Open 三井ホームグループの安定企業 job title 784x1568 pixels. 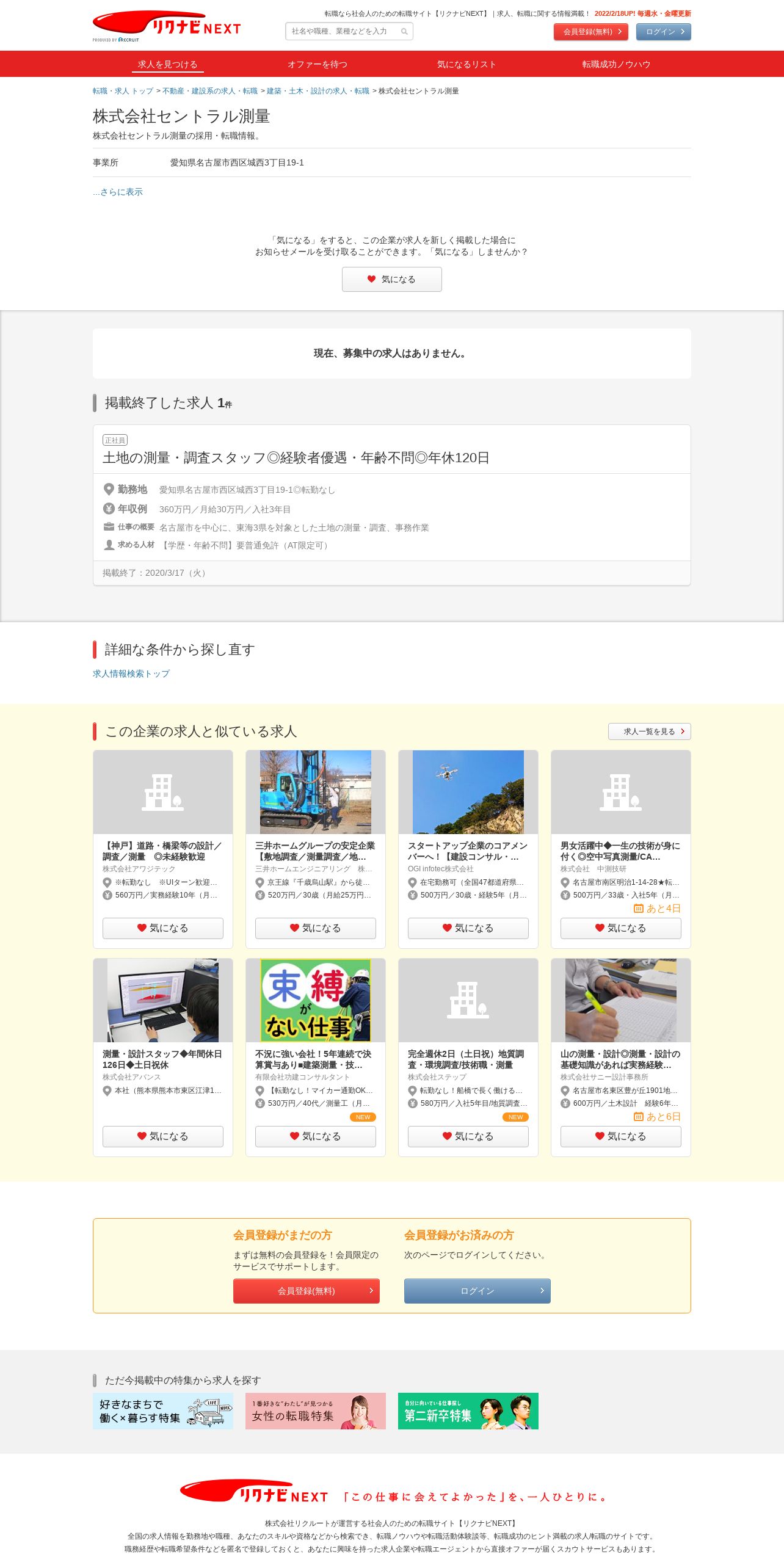tap(315, 851)
